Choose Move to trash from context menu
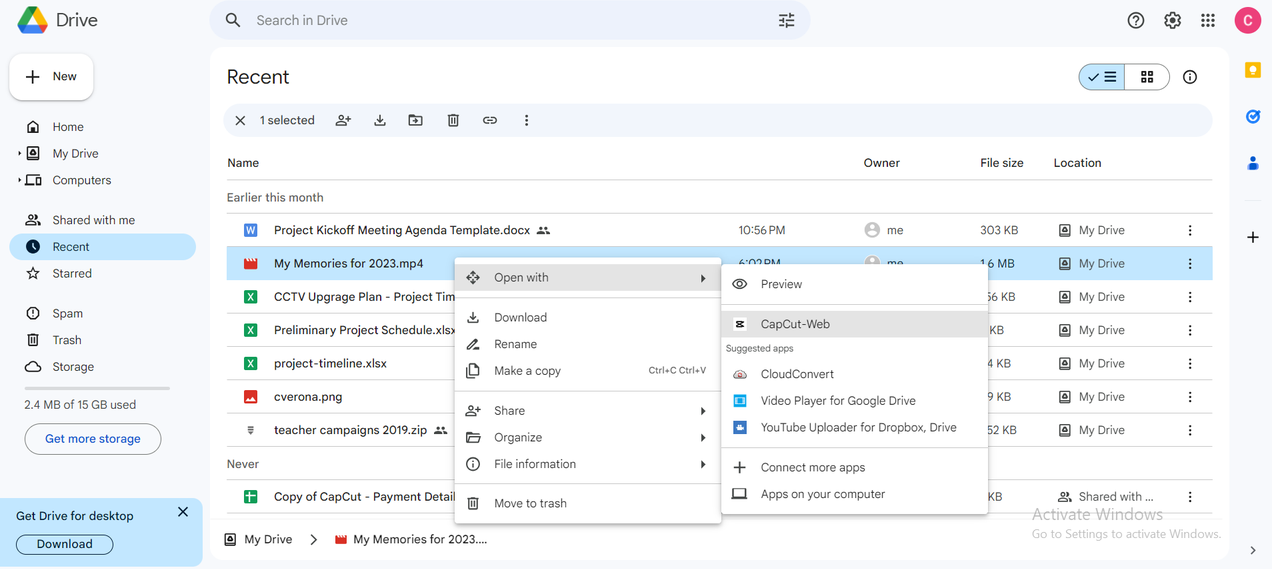The height and width of the screenshot is (569, 1272). [588, 503]
